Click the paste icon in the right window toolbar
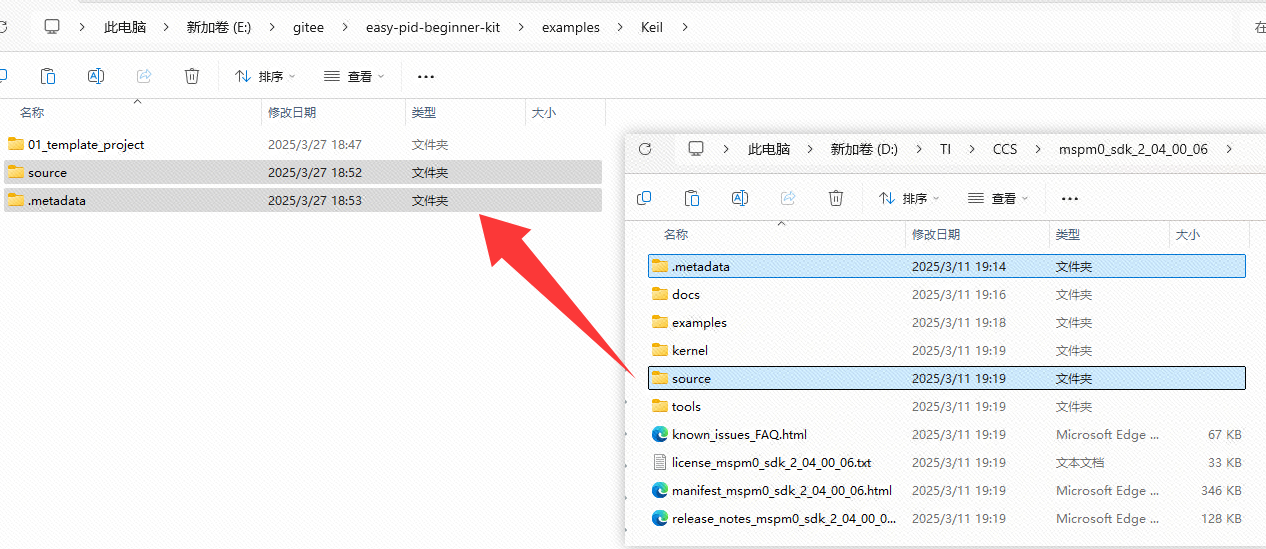This screenshot has height=549, width=1266. tap(692, 198)
